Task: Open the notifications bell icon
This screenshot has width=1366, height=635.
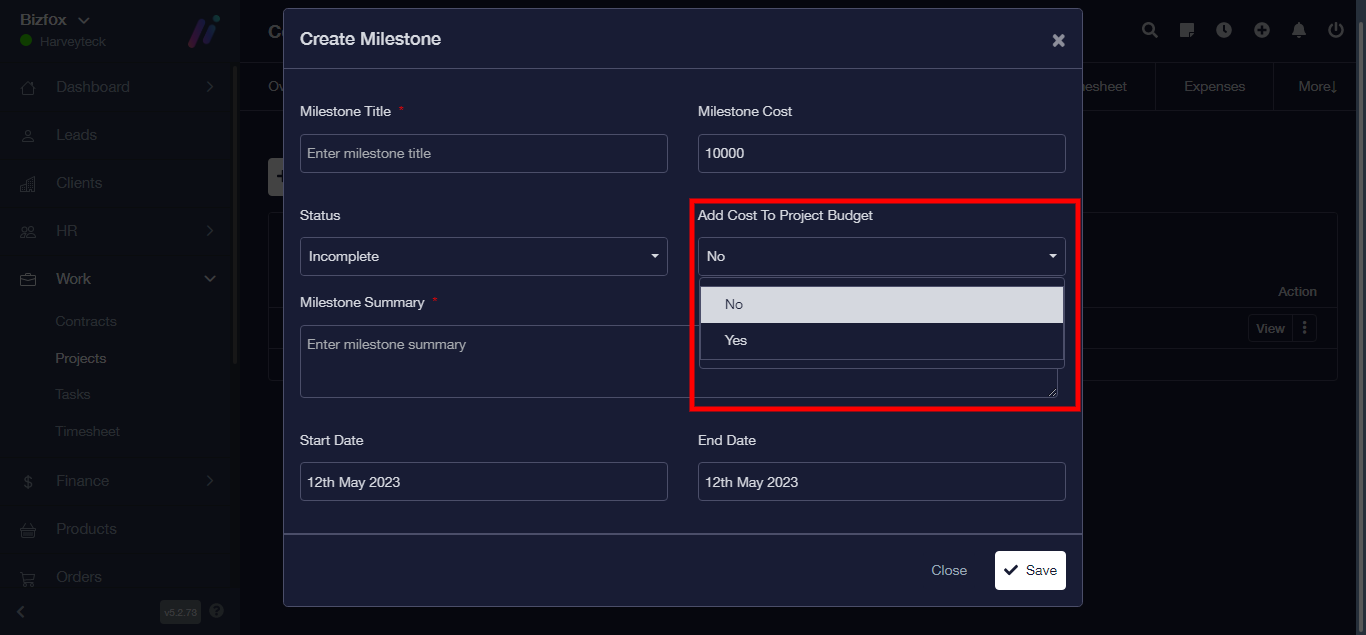Action: click(1299, 31)
